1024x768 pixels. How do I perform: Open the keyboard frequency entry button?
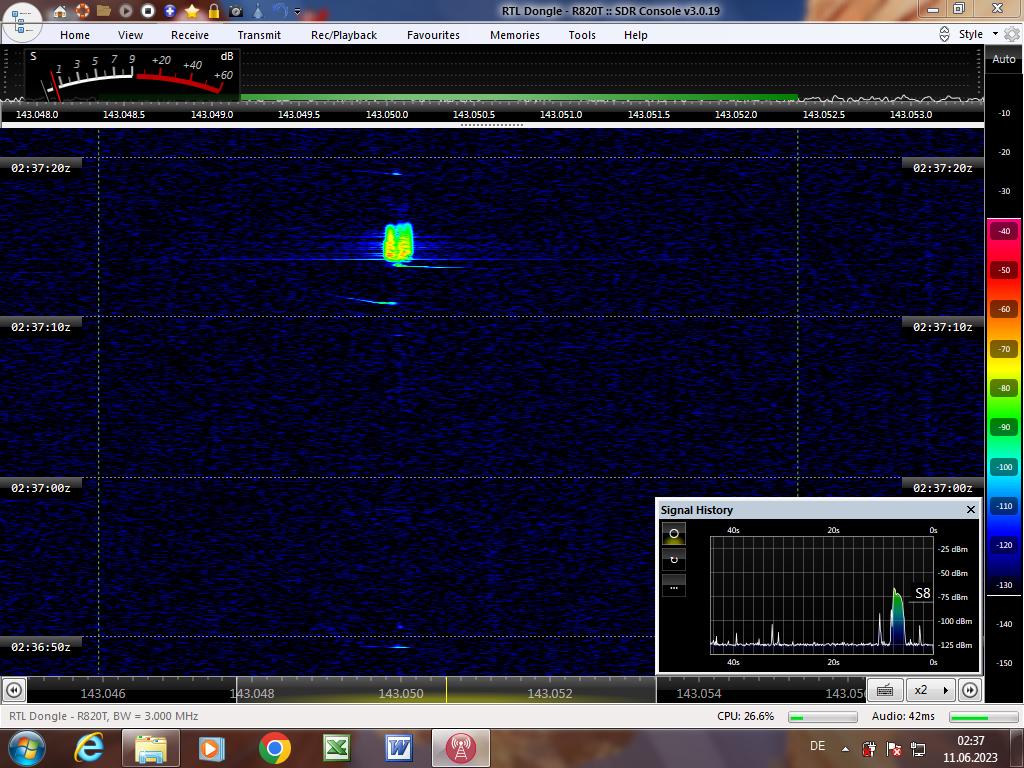pyautogui.click(x=885, y=690)
